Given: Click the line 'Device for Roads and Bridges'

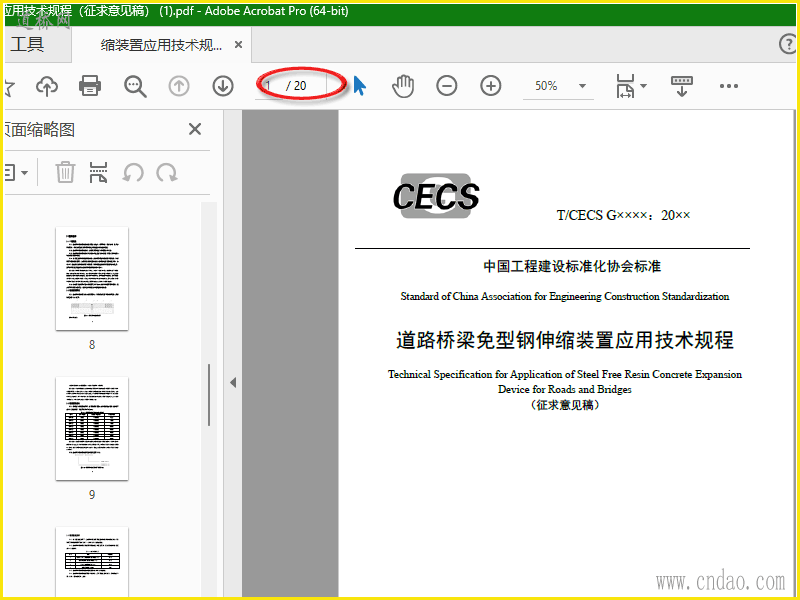Looking at the screenshot, I should [565, 389].
